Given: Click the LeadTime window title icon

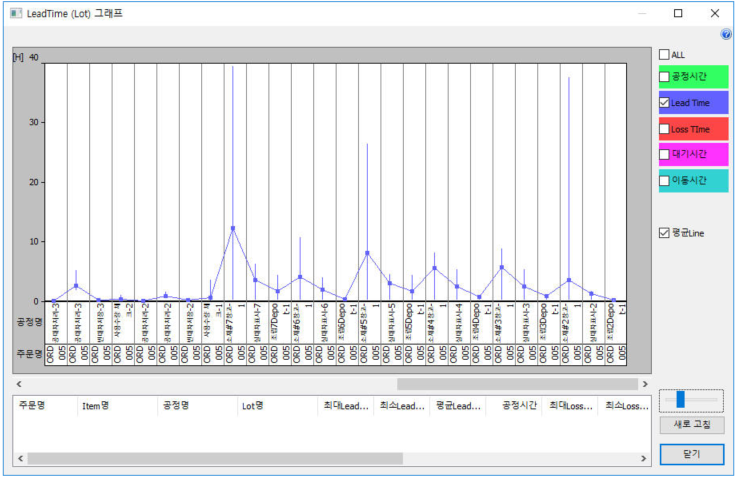Looking at the screenshot, I should pyautogui.click(x=12, y=13).
